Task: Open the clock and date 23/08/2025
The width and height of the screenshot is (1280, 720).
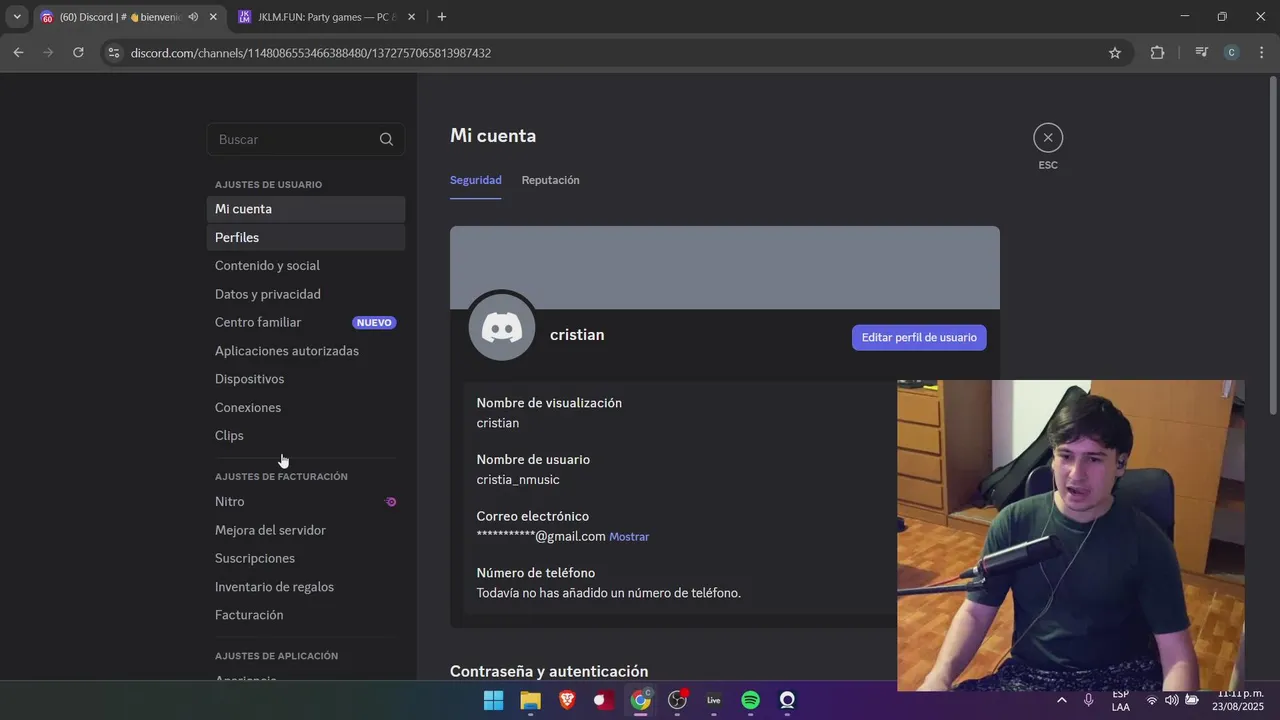Action: tap(1238, 701)
